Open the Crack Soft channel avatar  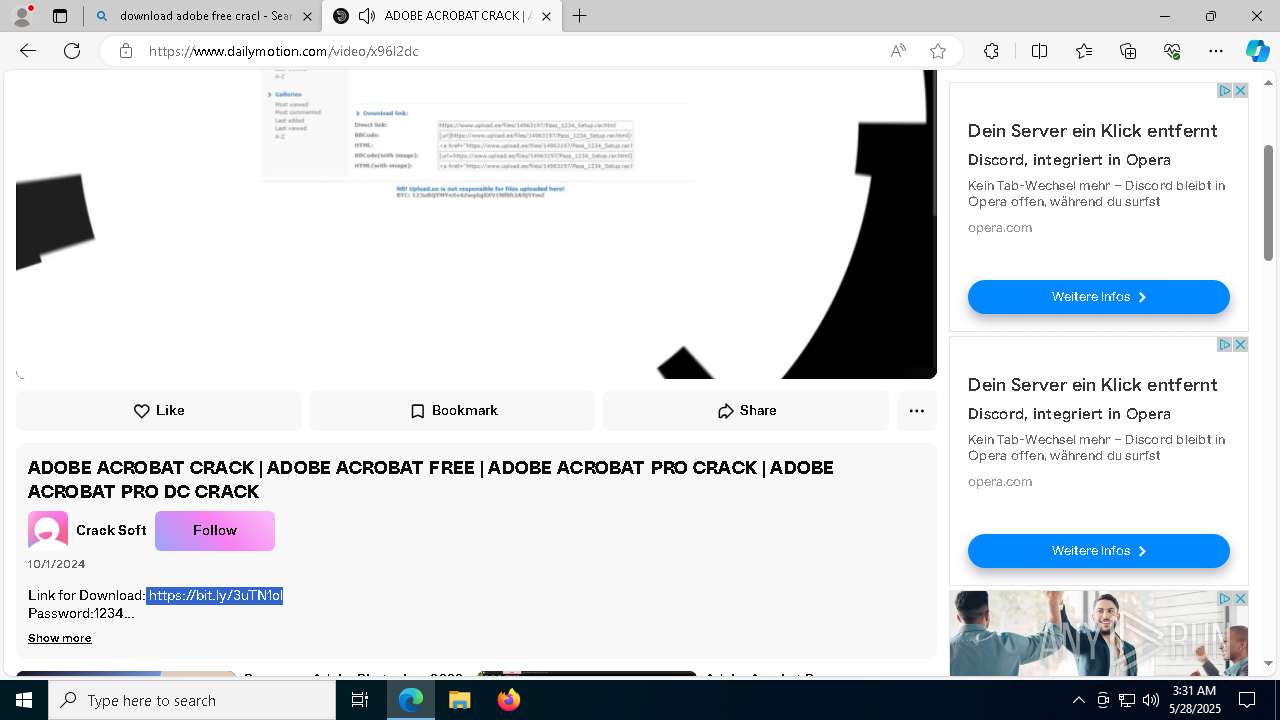48,531
